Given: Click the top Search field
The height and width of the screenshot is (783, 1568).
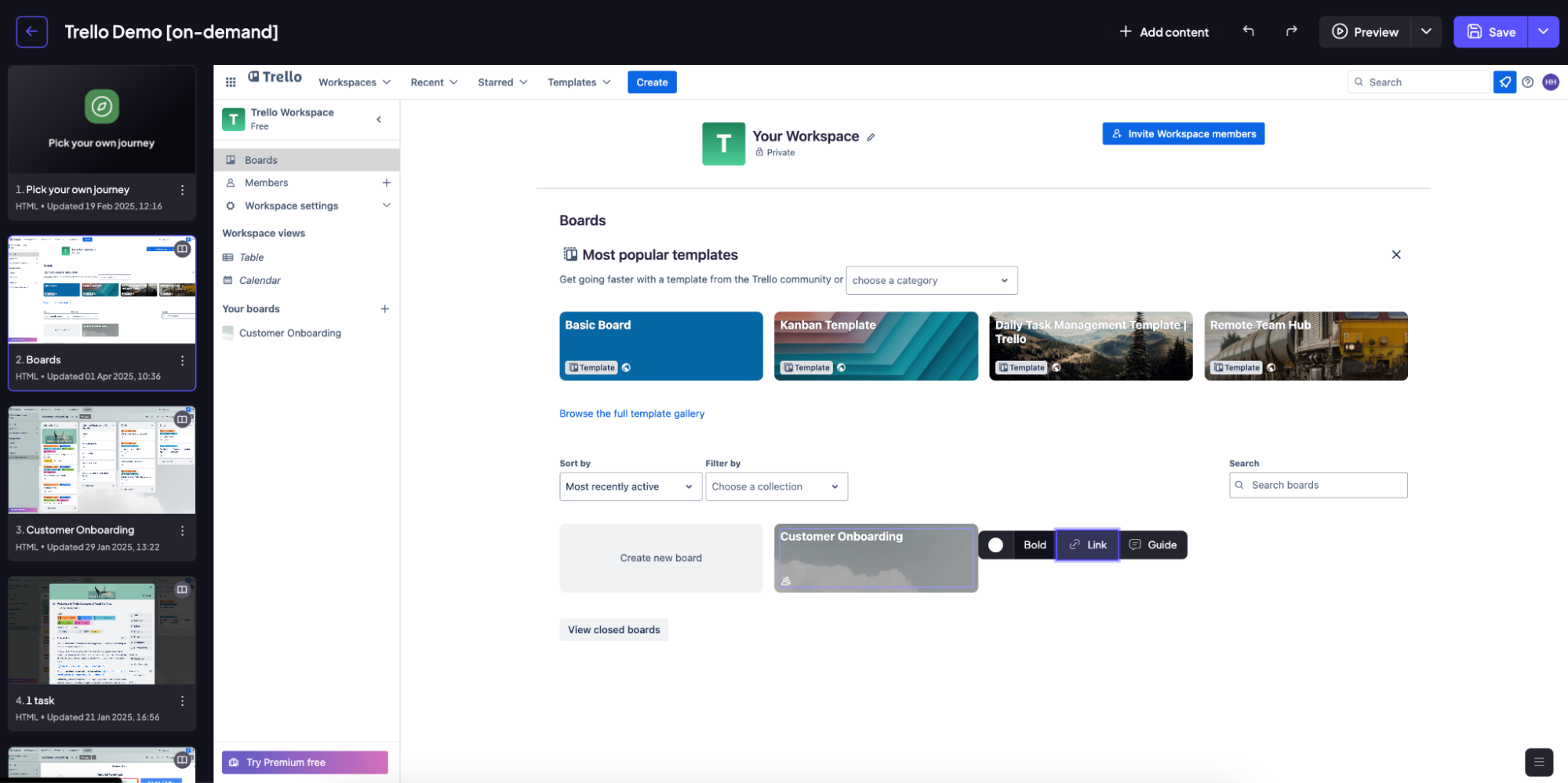Looking at the screenshot, I should tap(1418, 82).
